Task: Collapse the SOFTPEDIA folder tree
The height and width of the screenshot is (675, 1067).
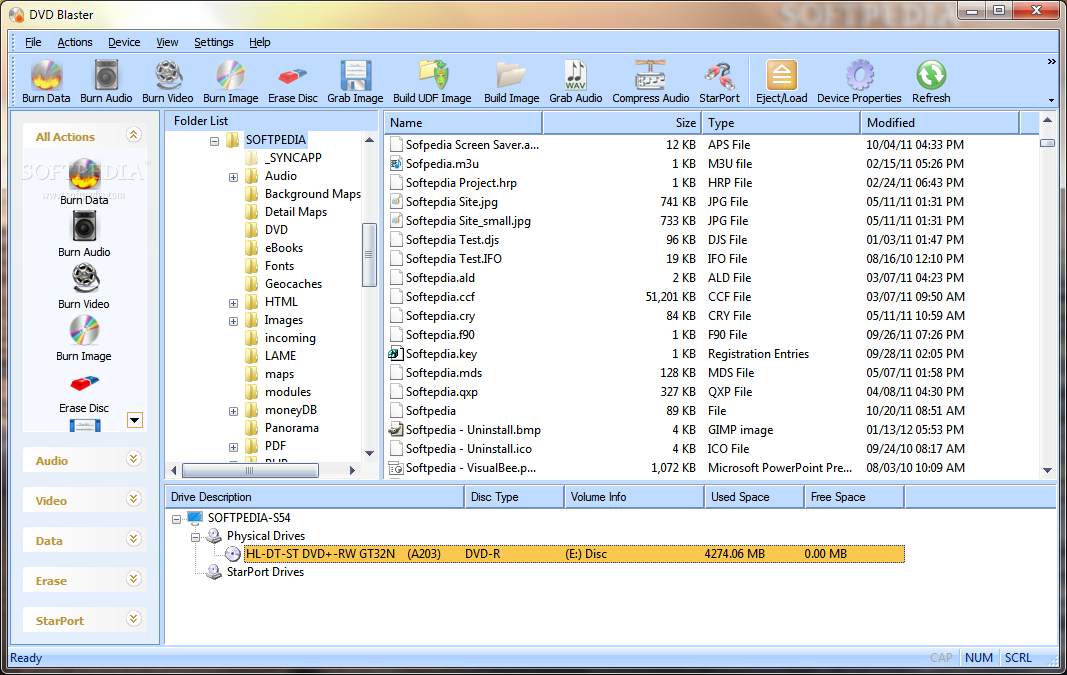Action: (214, 141)
